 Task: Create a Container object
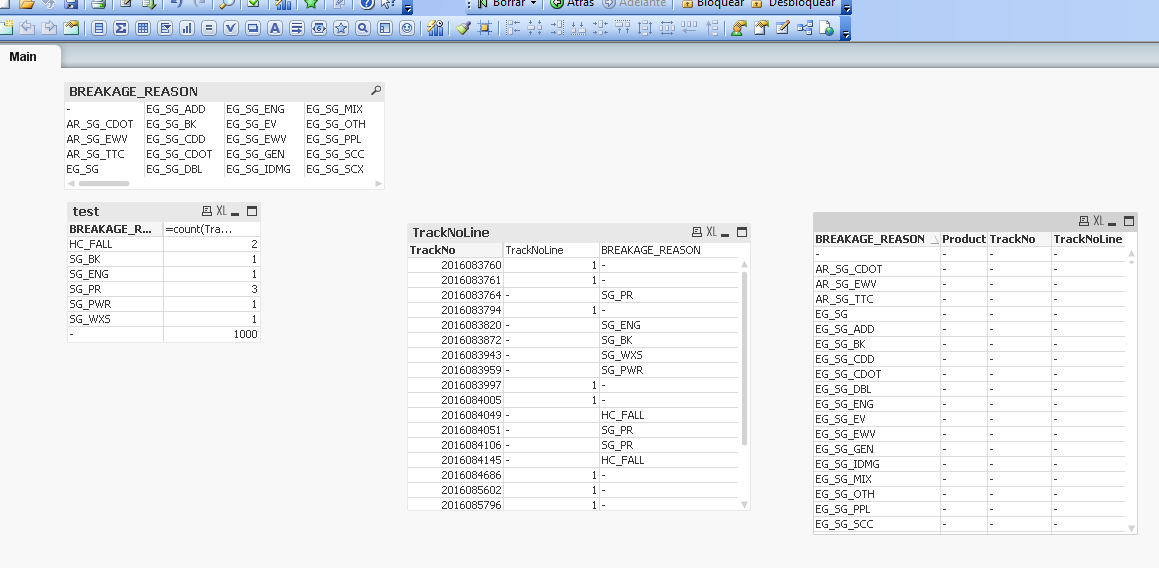[x=385, y=28]
